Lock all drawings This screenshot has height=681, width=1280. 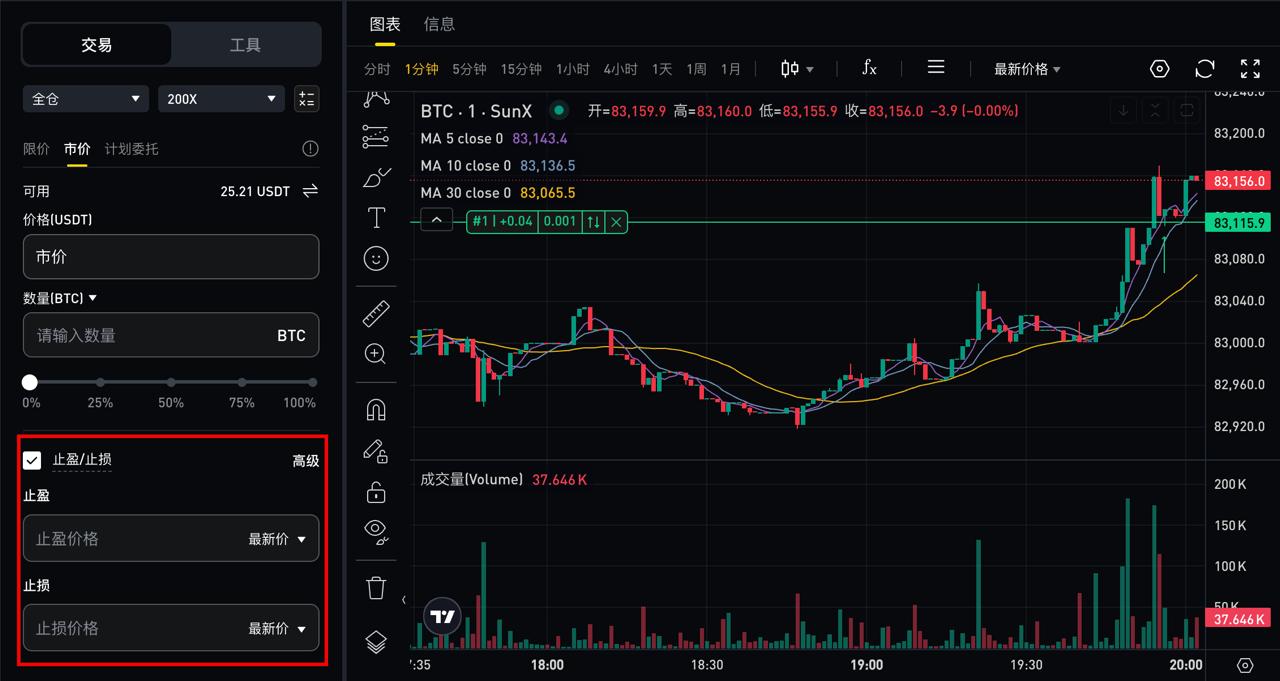[376, 492]
